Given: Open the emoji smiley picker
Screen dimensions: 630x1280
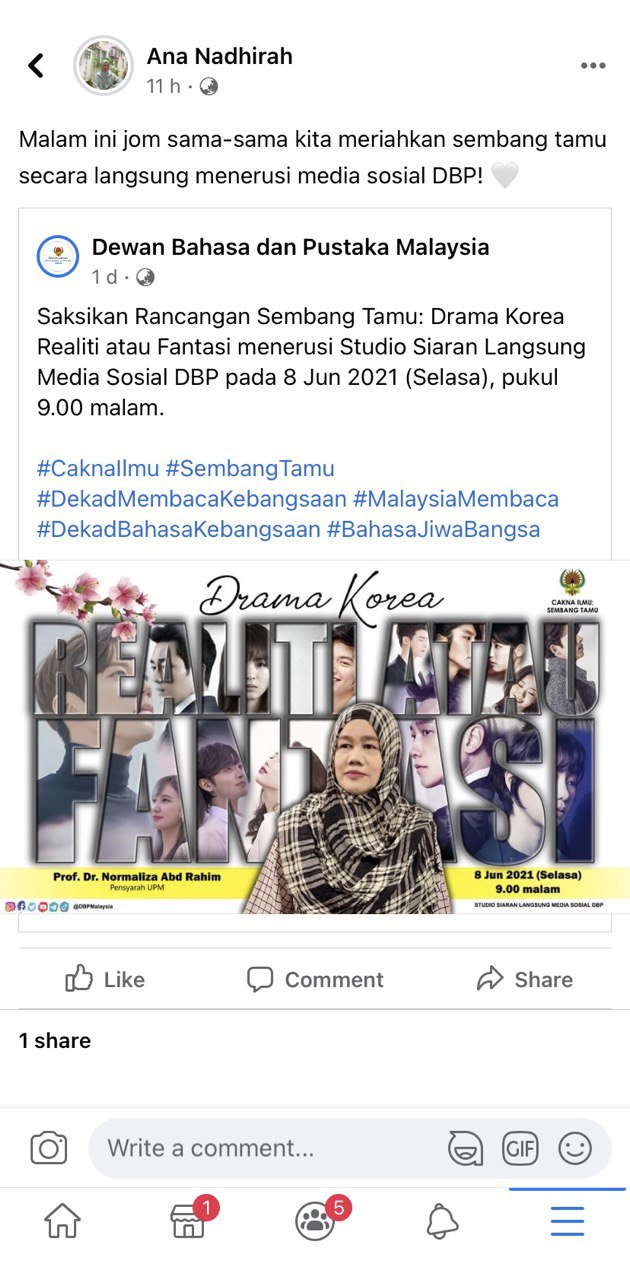Looking at the screenshot, I should [x=575, y=1148].
